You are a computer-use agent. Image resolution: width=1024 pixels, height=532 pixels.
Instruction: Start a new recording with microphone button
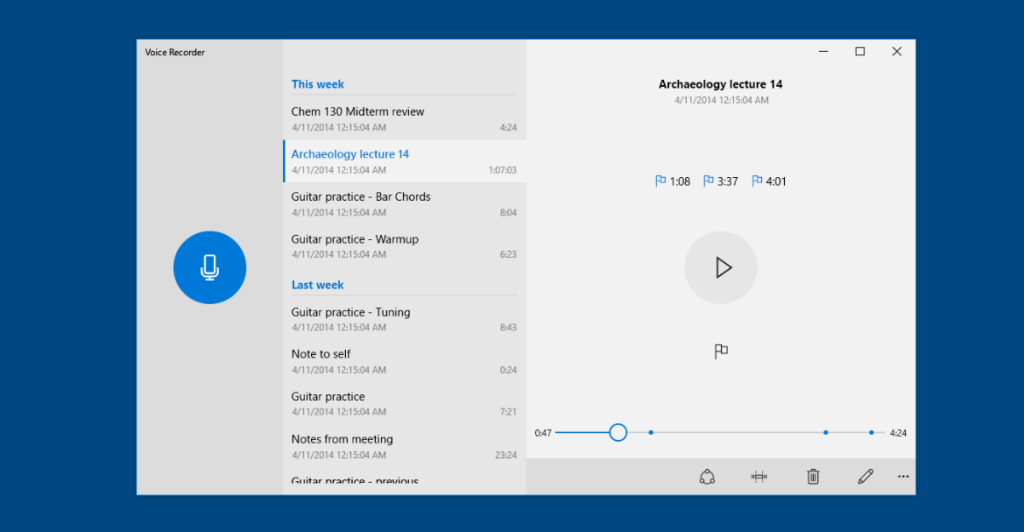pyautogui.click(x=210, y=268)
